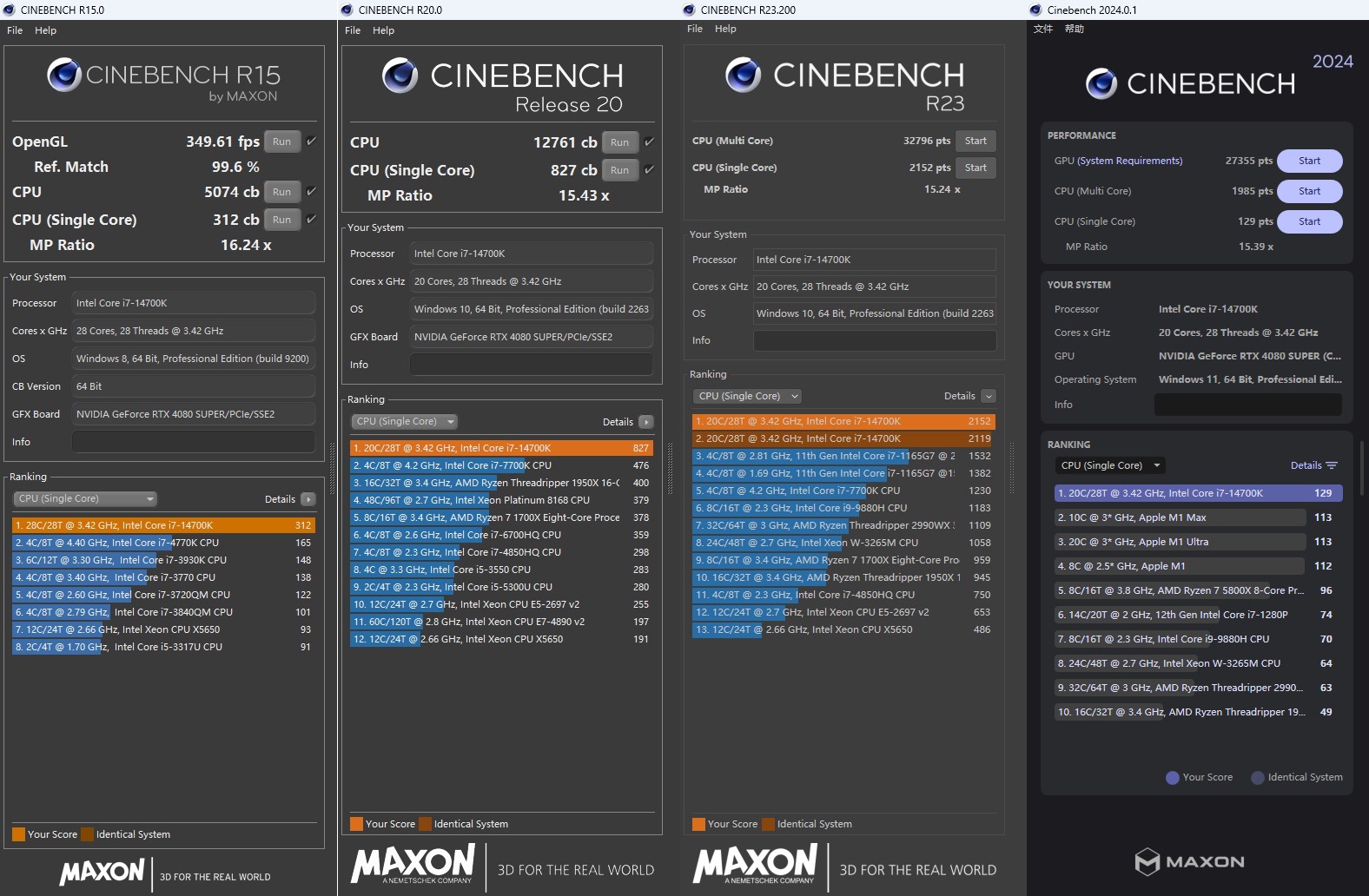Viewport: 1369px width, 896px height.
Task: Click the MAXON logo in Cinebench 2024 footer
Action: (x=1189, y=861)
